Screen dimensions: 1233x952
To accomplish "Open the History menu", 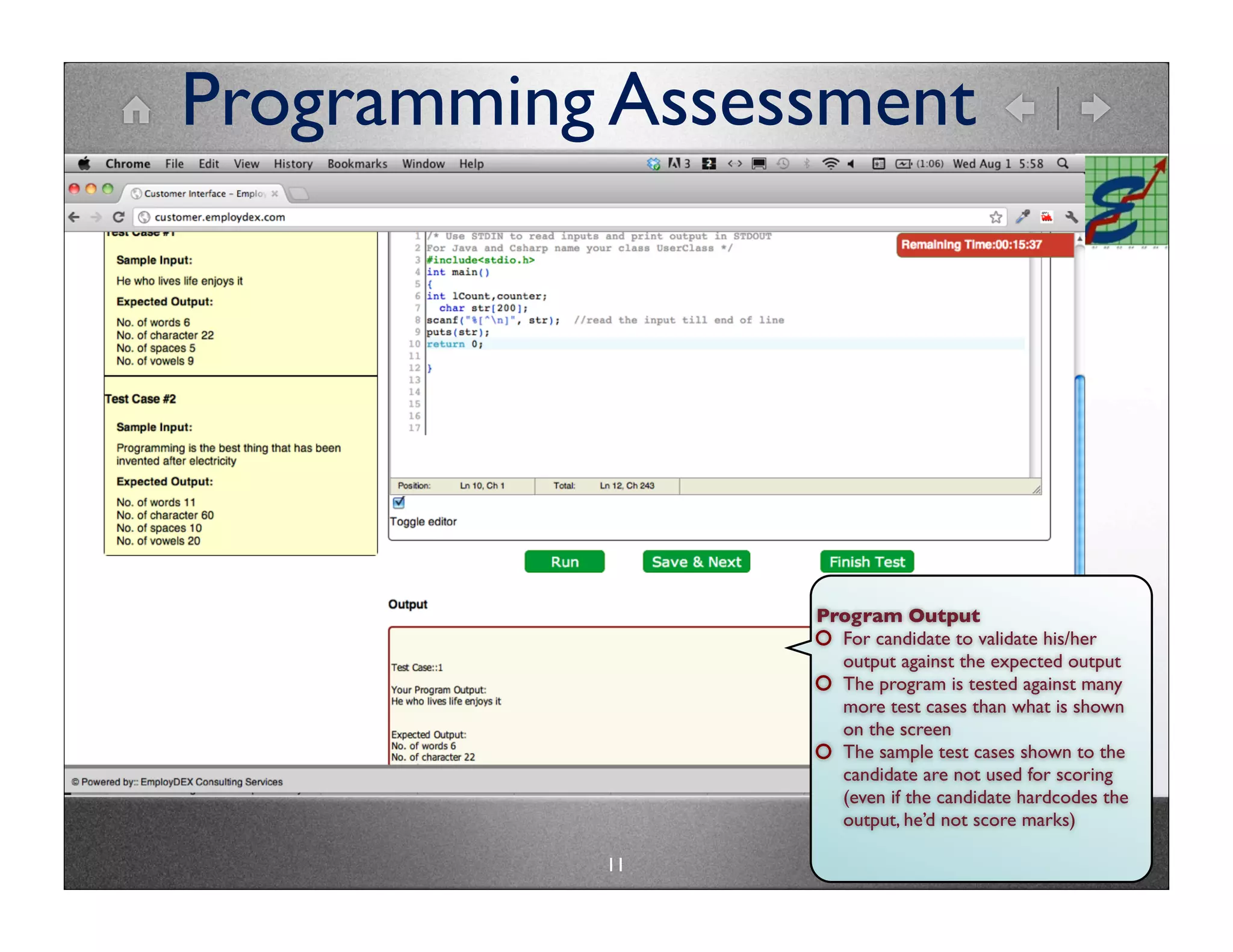I will (x=293, y=164).
